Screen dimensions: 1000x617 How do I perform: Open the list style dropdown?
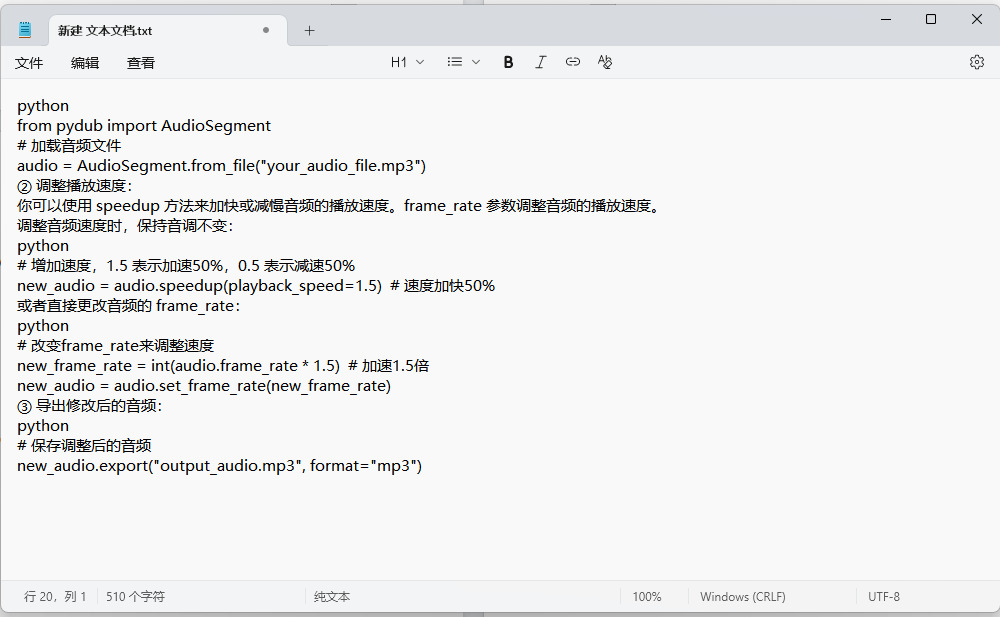click(x=463, y=62)
